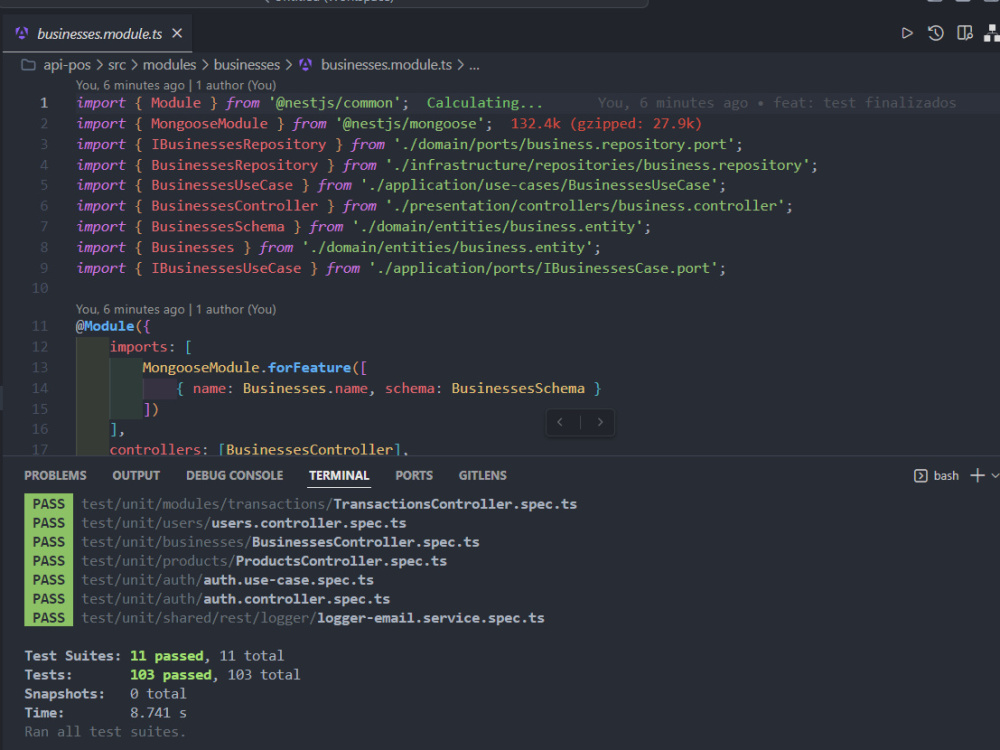Open logger-email.service.spec.ts path in terminal
The image size is (1000, 750).
click(313, 618)
